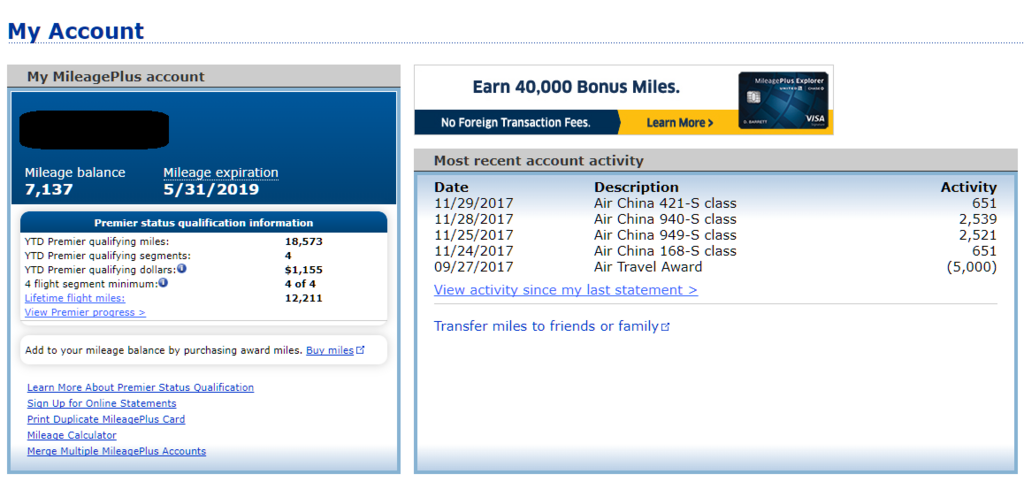This screenshot has height=482, width=1024.
Task: Select Print Duplicate MileagePlus Card link
Action: [x=106, y=419]
